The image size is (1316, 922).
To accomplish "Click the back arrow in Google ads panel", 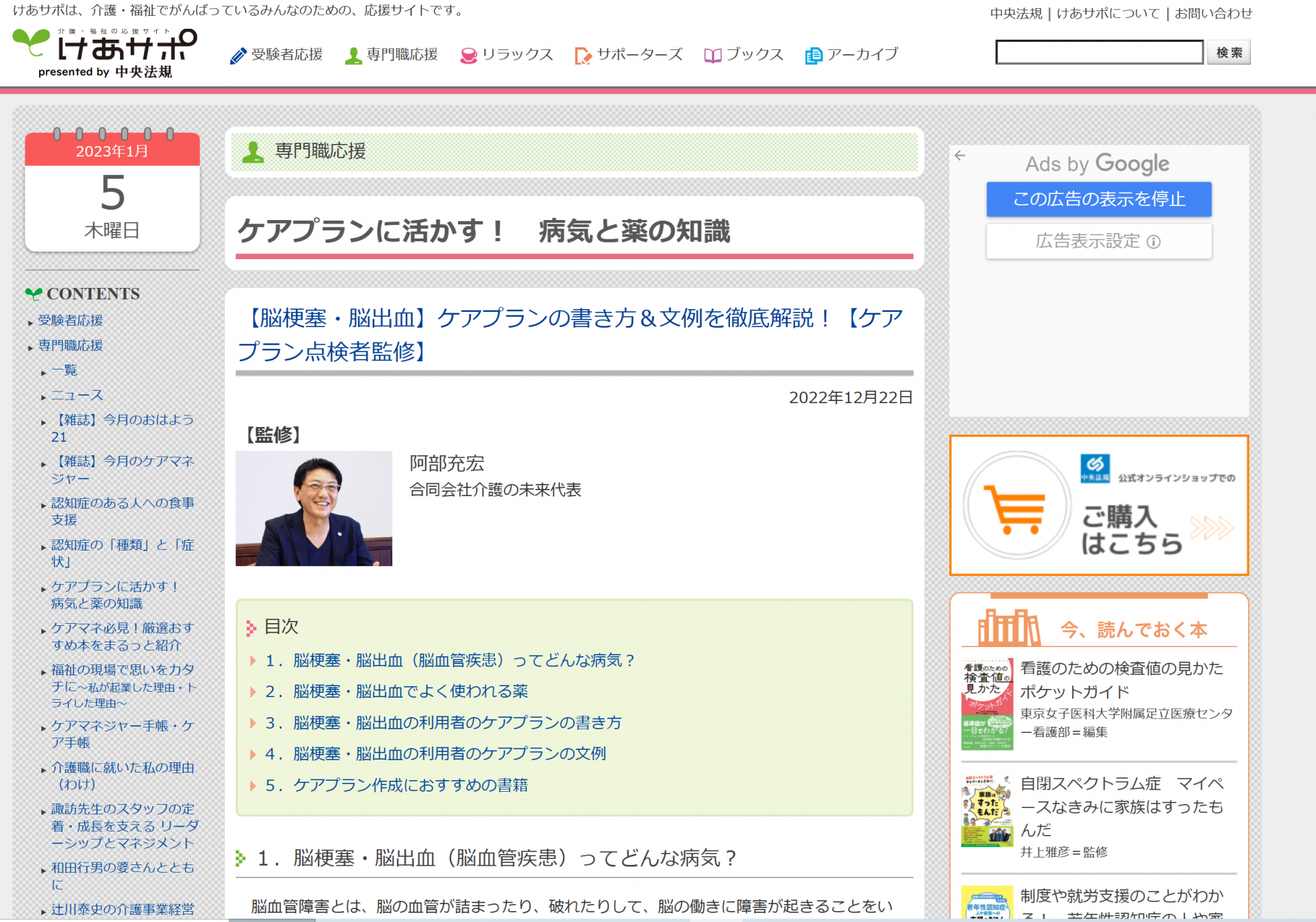I will point(960,156).
